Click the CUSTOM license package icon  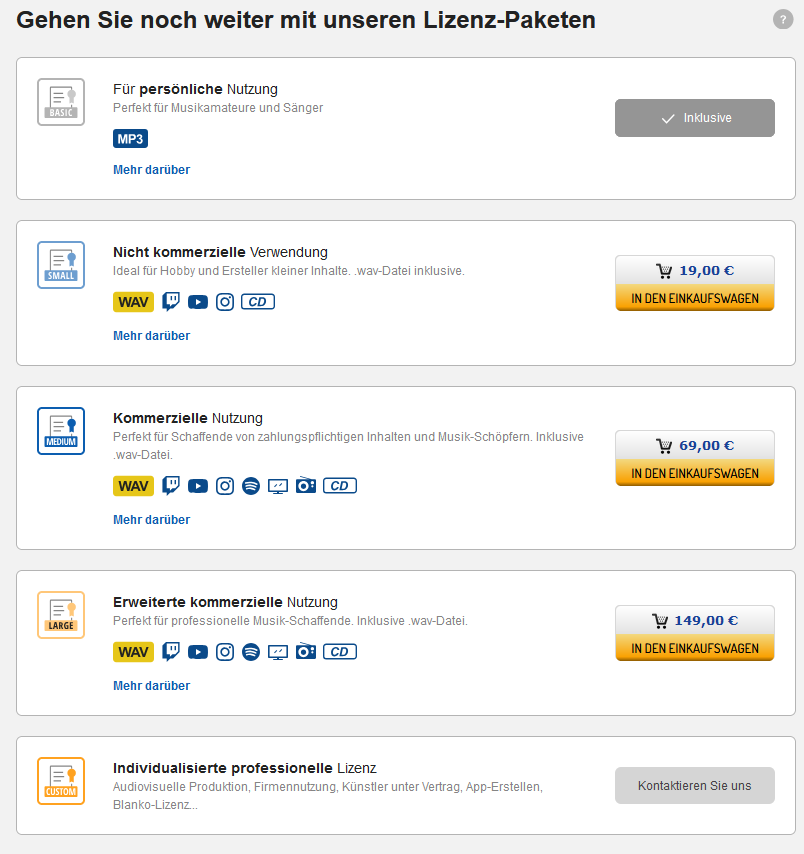click(61, 781)
